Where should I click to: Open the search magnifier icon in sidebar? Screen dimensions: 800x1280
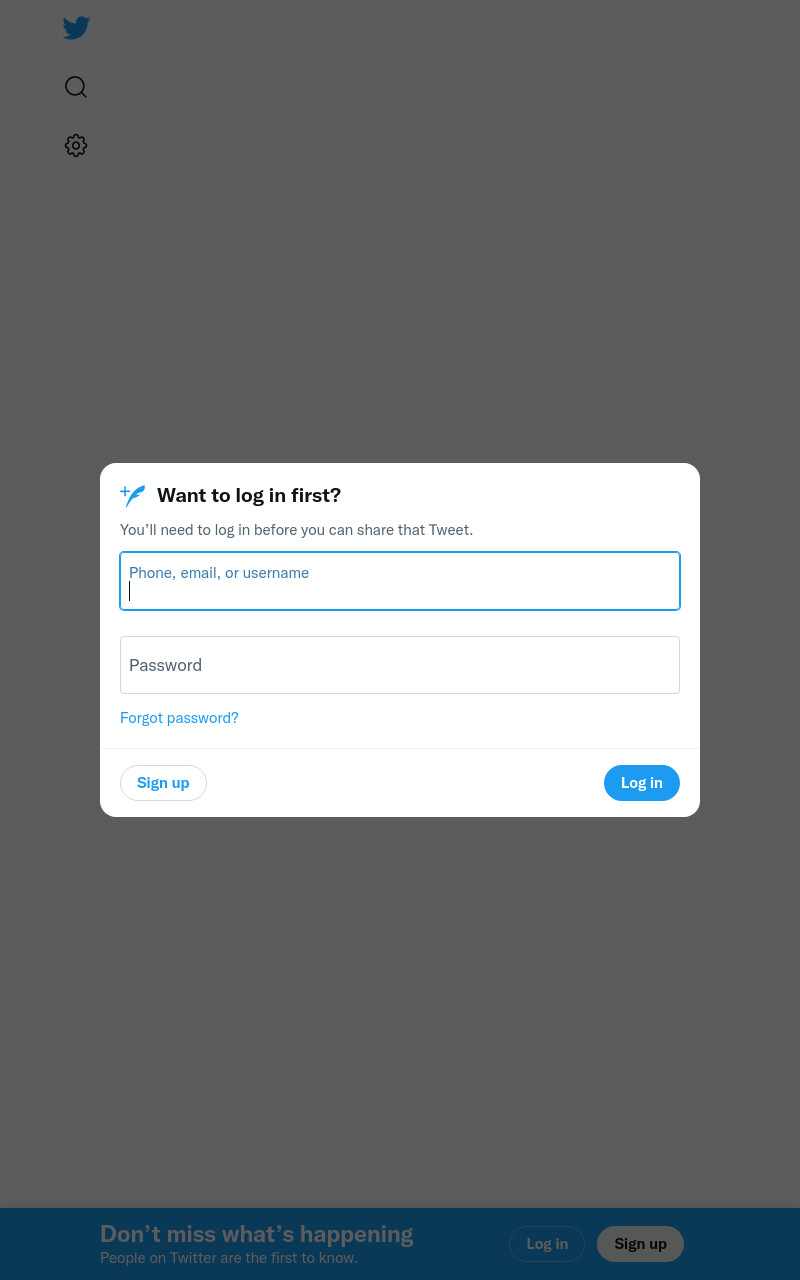tap(76, 87)
